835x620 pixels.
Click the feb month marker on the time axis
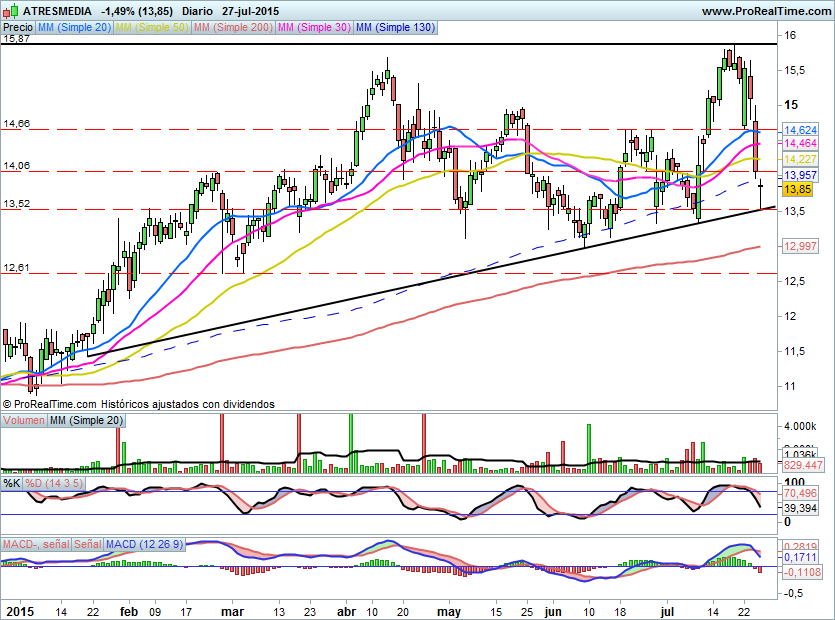[129, 611]
